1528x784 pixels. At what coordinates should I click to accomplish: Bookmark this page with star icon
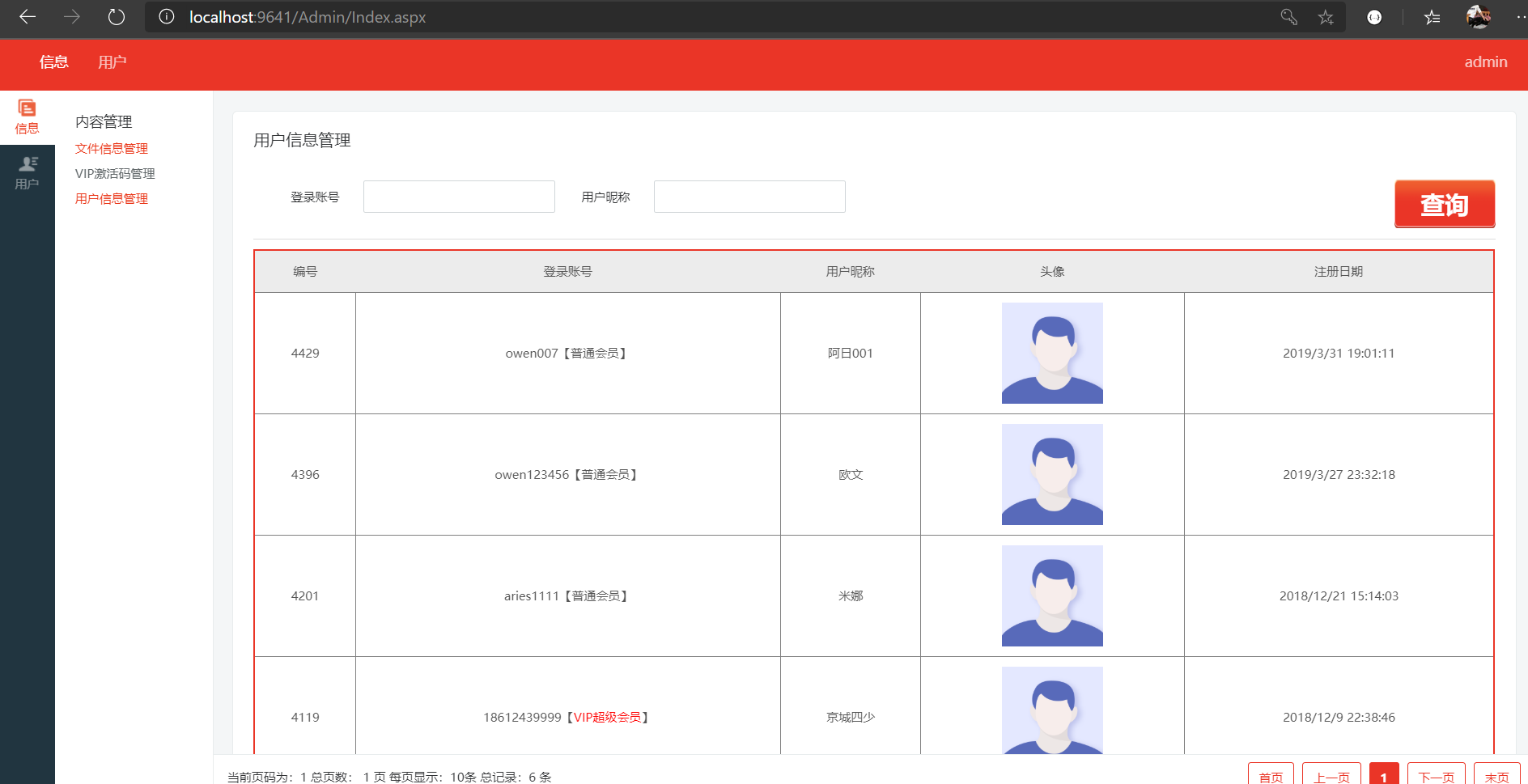[1326, 17]
